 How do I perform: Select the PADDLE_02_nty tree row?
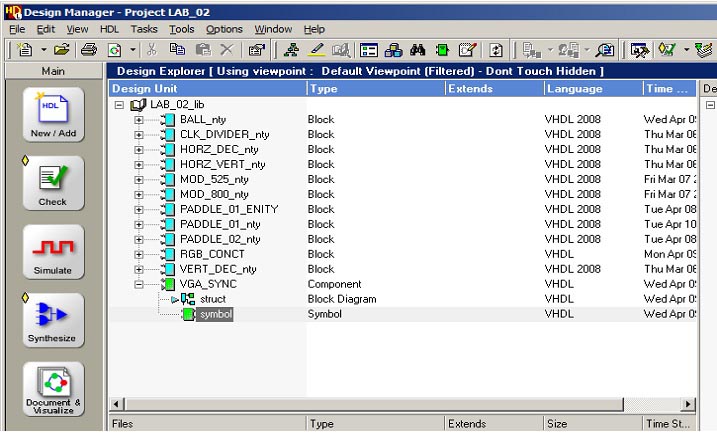click(220, 239)
